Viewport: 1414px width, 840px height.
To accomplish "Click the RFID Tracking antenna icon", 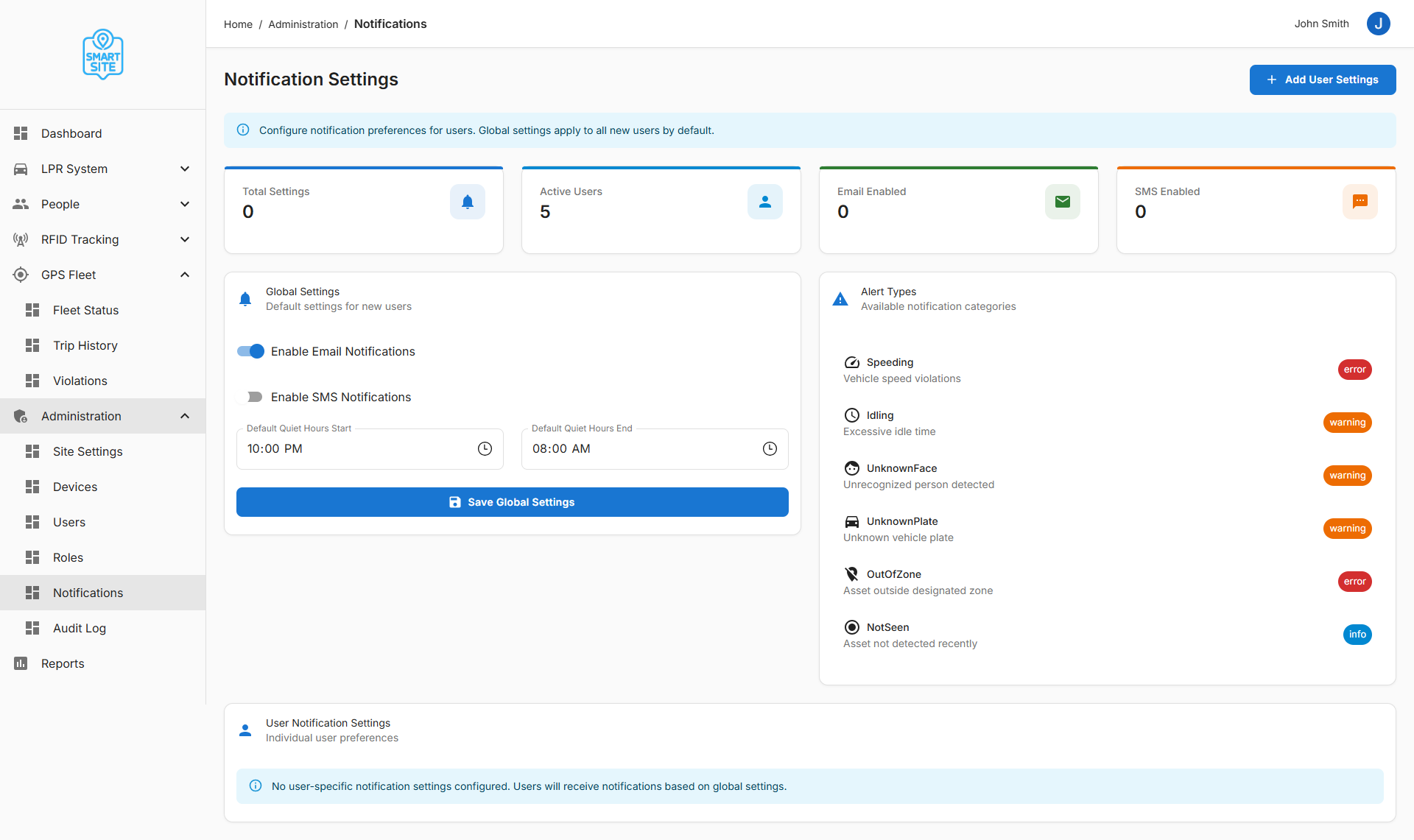I will (x=21, y=239).
